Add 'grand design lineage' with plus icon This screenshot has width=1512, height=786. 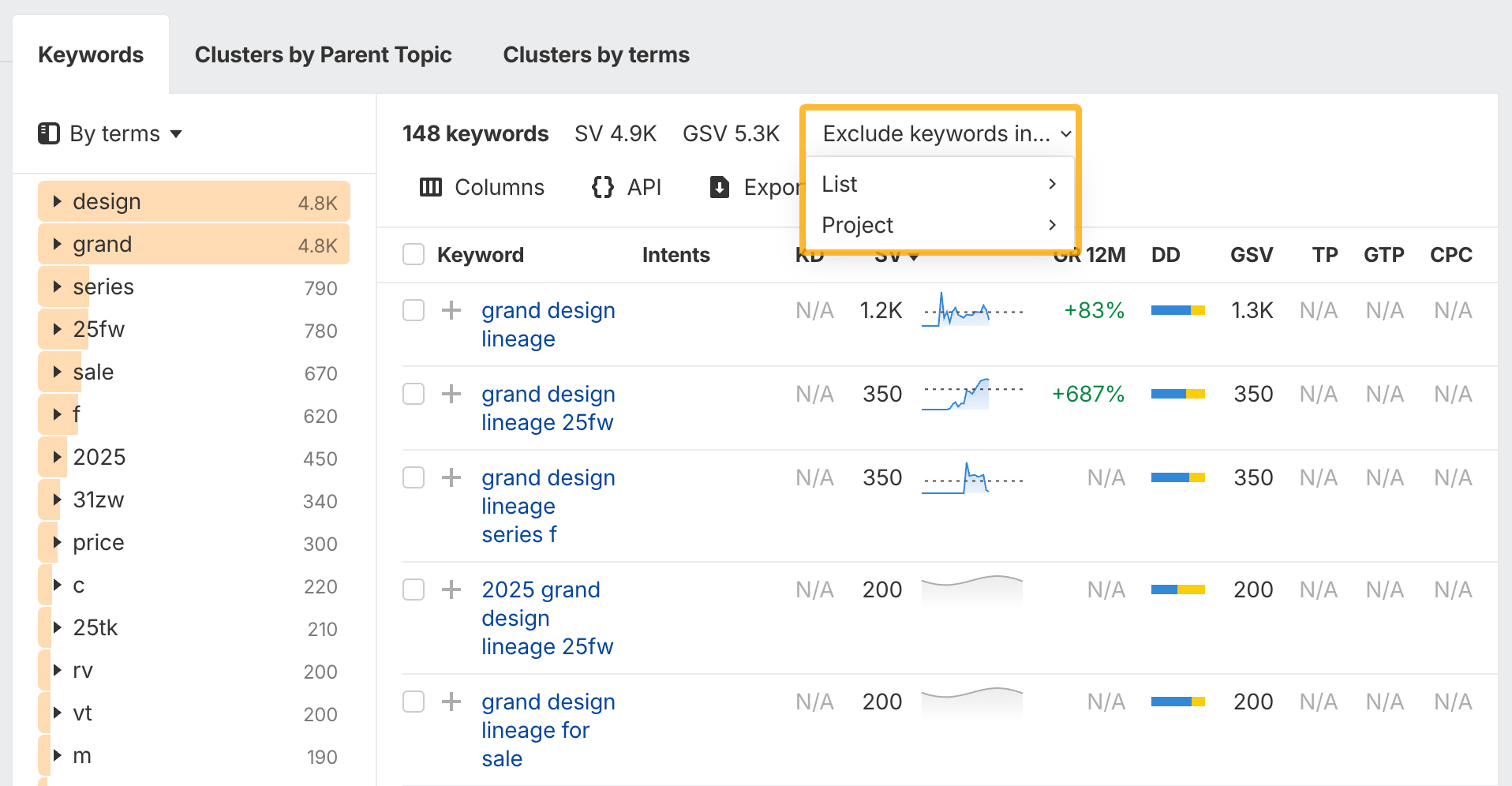[x=451, y=310]
